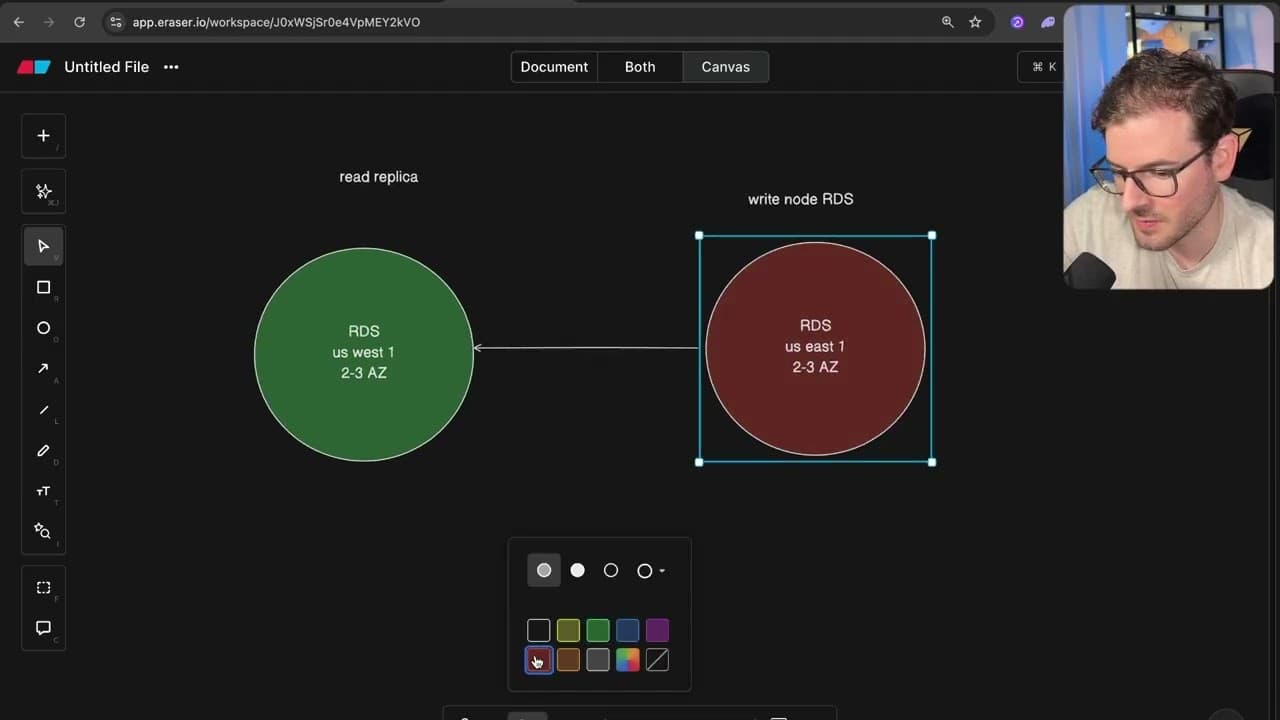
Task: Open the outline style dropdown arrow
Action: tap(662, 570)
